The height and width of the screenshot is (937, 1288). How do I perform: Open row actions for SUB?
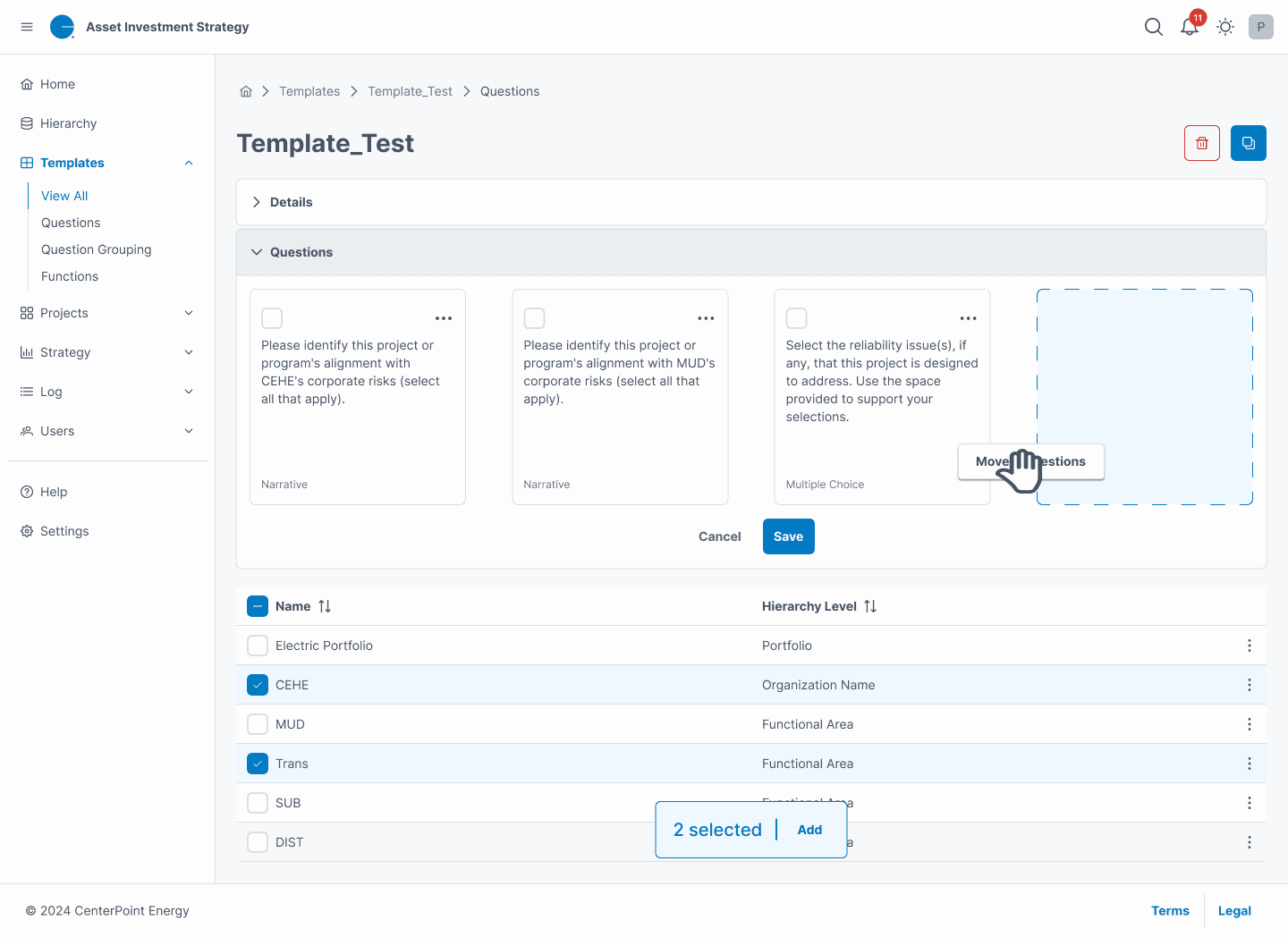point(1250,803)
